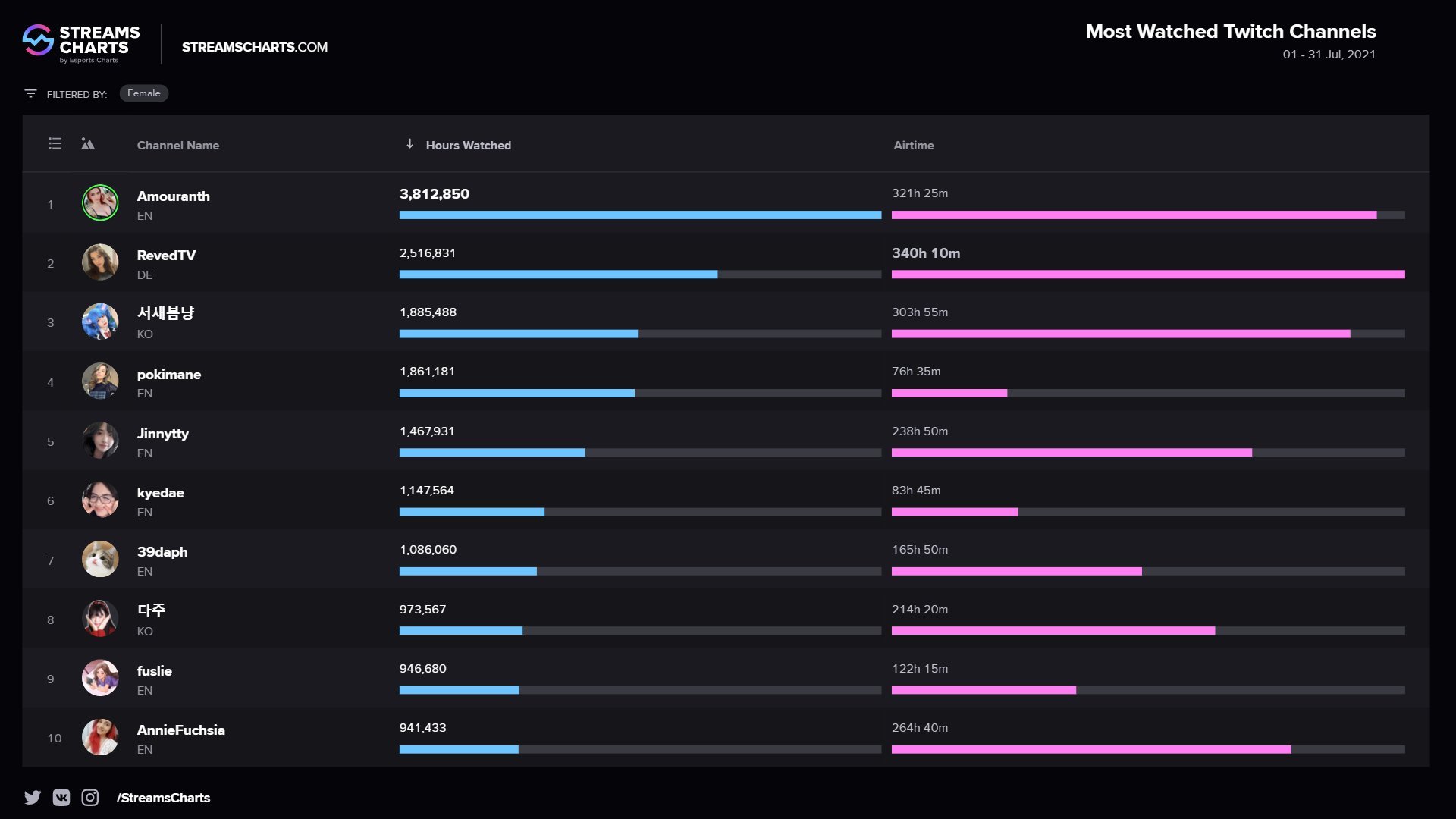The image size is (1456, 819).
Task: Click pokimane's profile avatar
Action: (x=100, y=381)
